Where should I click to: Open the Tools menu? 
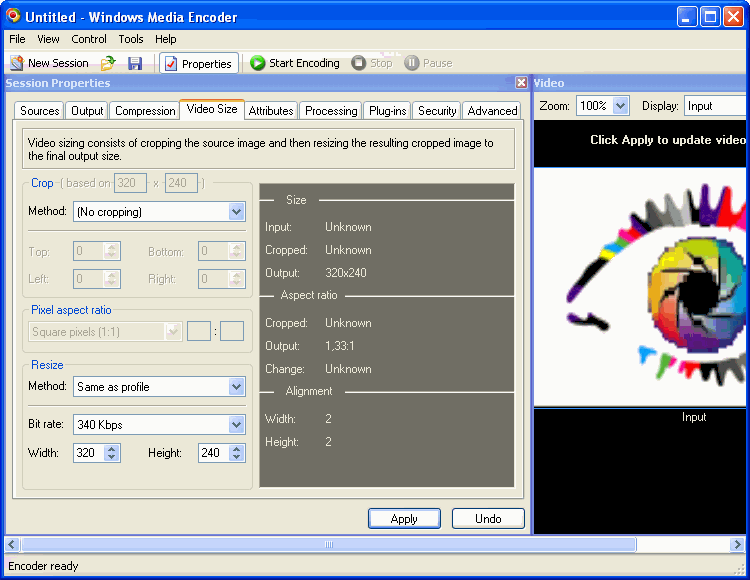131,39
